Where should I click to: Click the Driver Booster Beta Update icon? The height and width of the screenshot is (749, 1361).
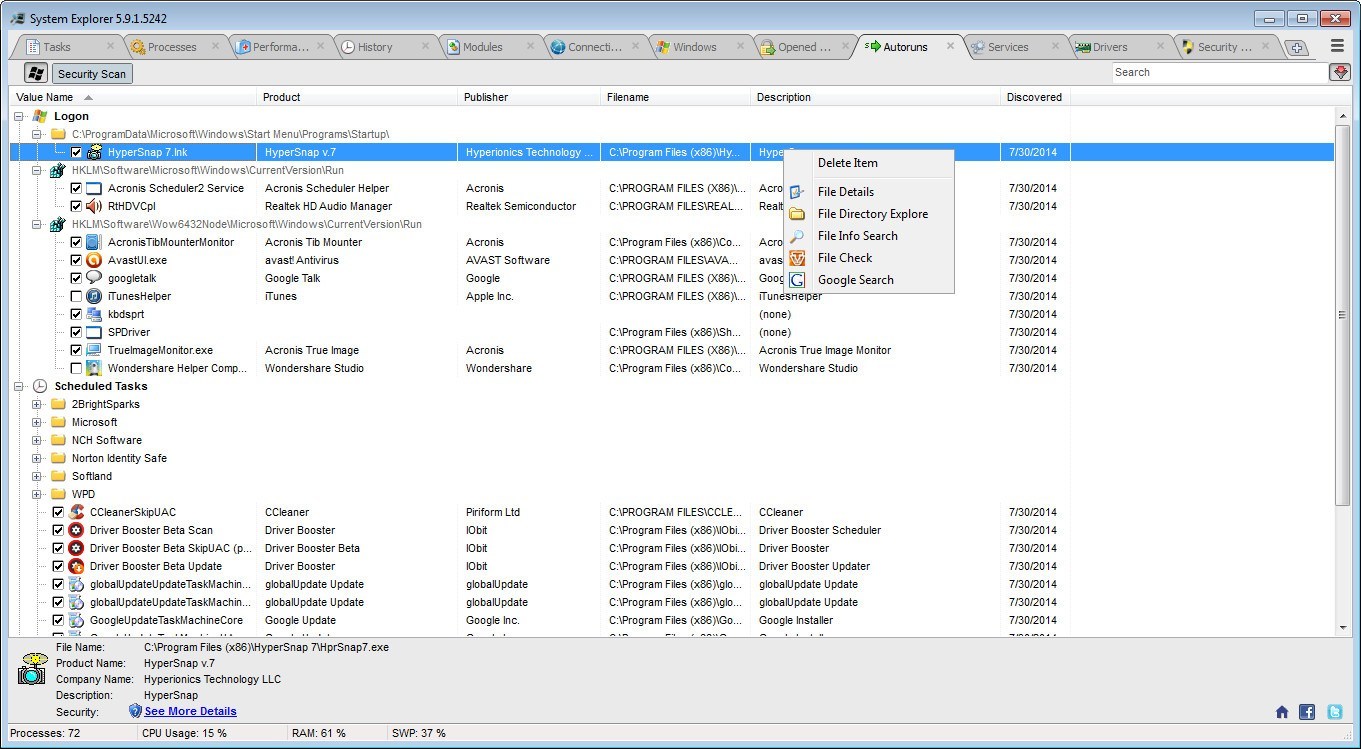point(76,566)
